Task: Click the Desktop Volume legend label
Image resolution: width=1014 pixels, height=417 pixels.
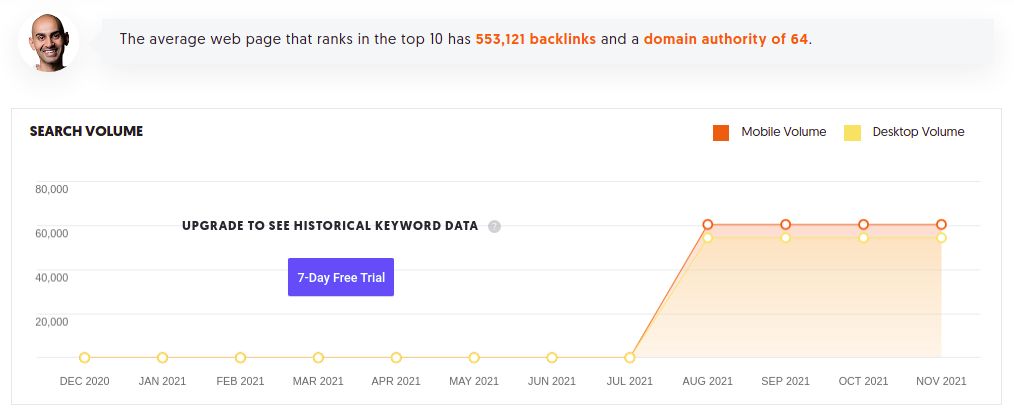Action: pyautogui.click(x=918, y=132)
